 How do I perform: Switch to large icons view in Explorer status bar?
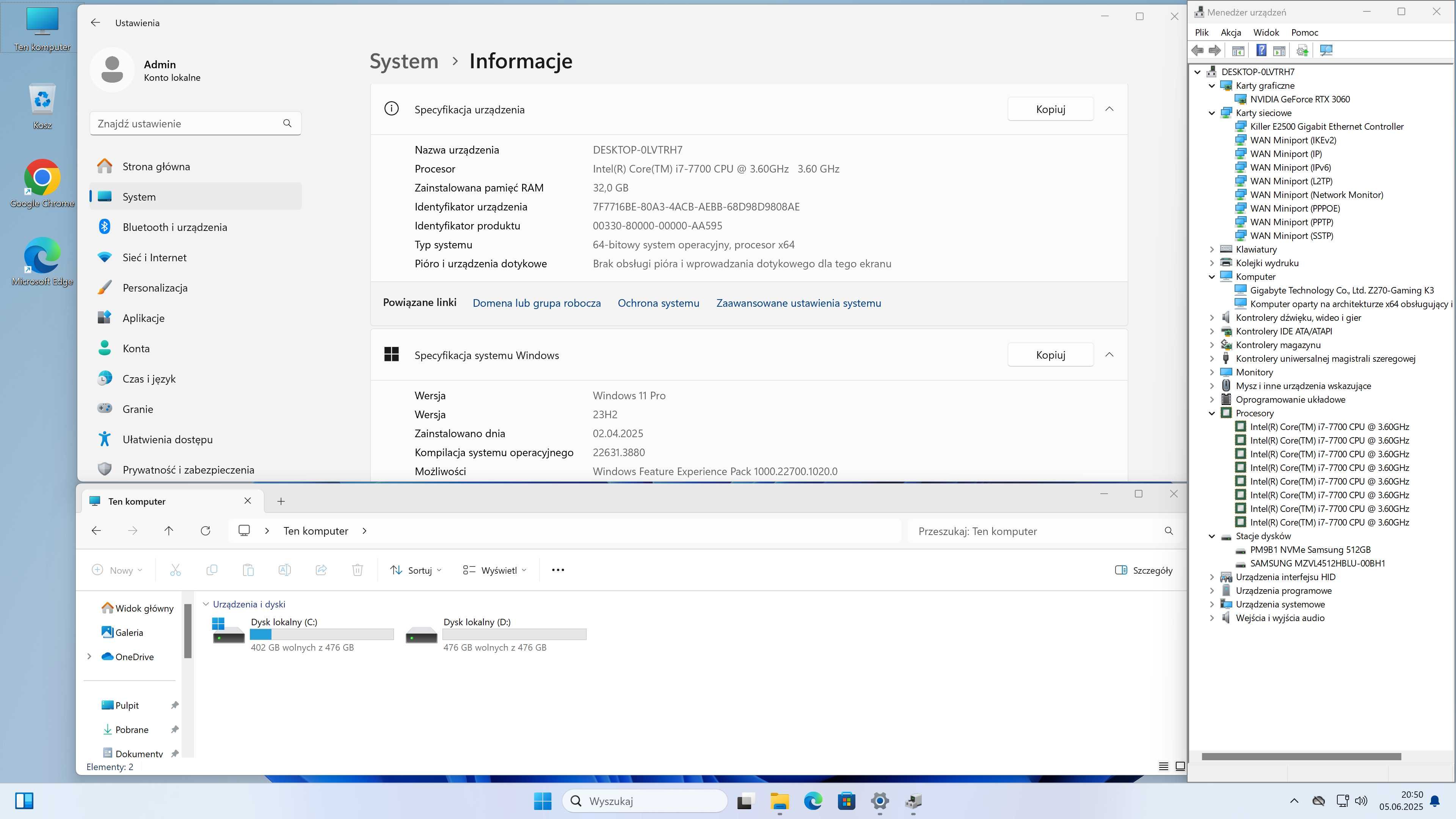(1180, 766)
